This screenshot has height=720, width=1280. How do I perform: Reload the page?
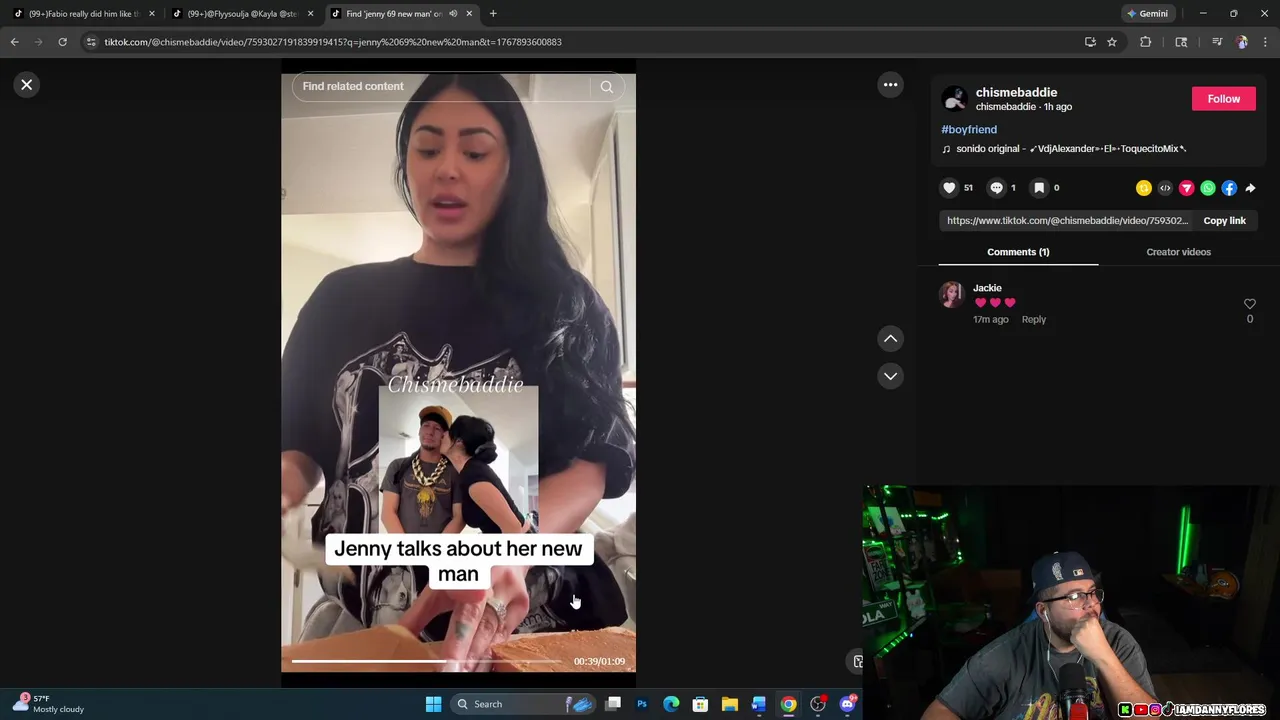[x=62, y=42]
